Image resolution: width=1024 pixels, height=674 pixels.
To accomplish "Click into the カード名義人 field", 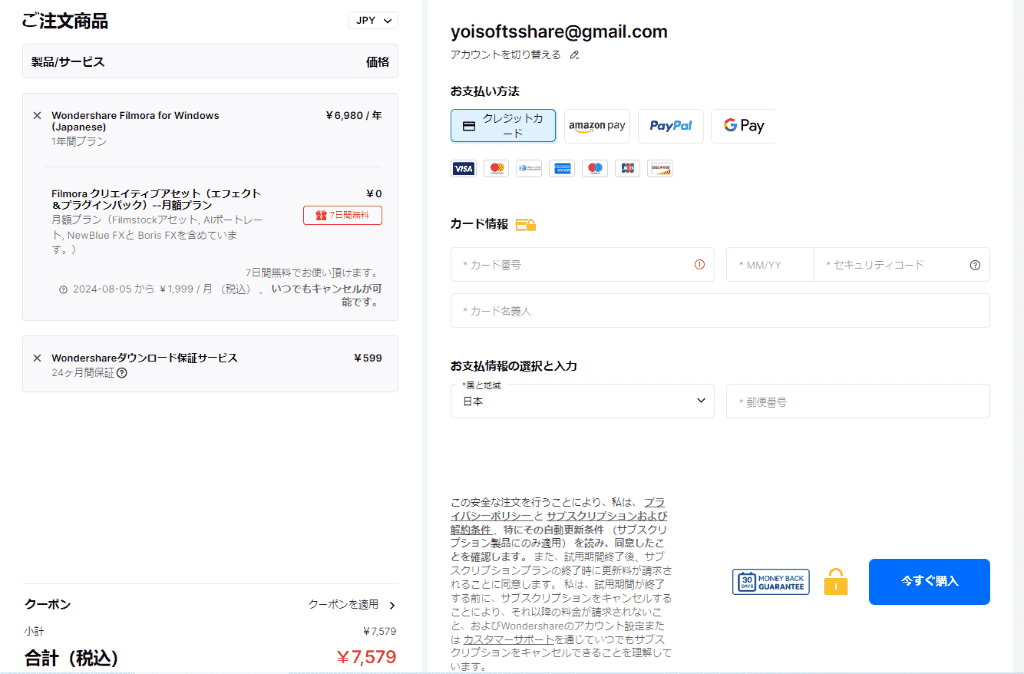I will click(720, 311).
